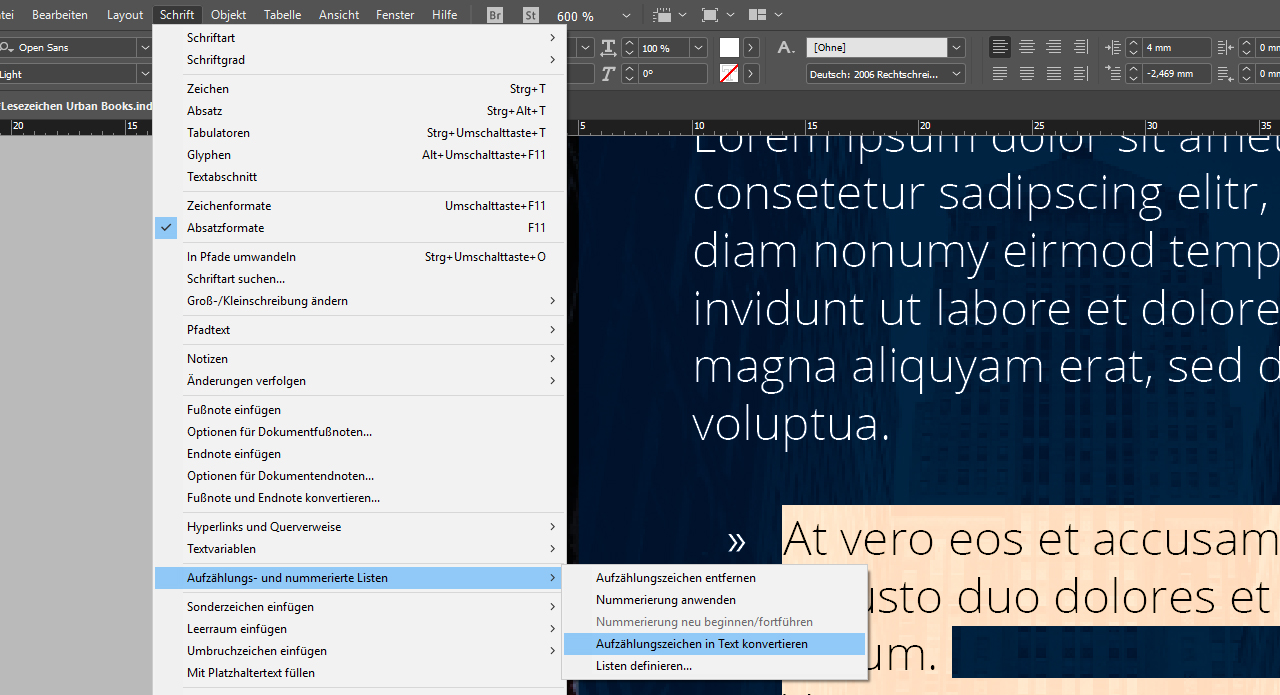This screenshot has height=695, width=1280.
Task: Open the Light font style dropdown
Action: click(x=144, y=73)
